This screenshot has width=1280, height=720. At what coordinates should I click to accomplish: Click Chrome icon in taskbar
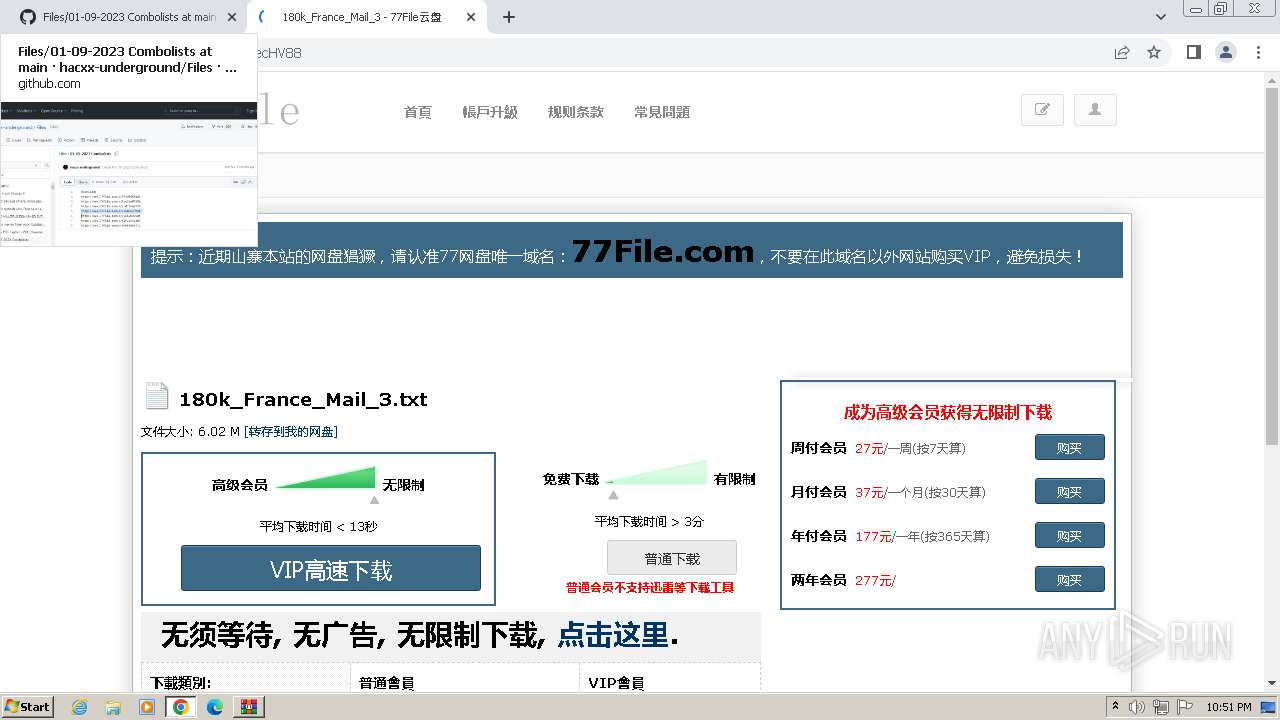click(x=181, y=707)
